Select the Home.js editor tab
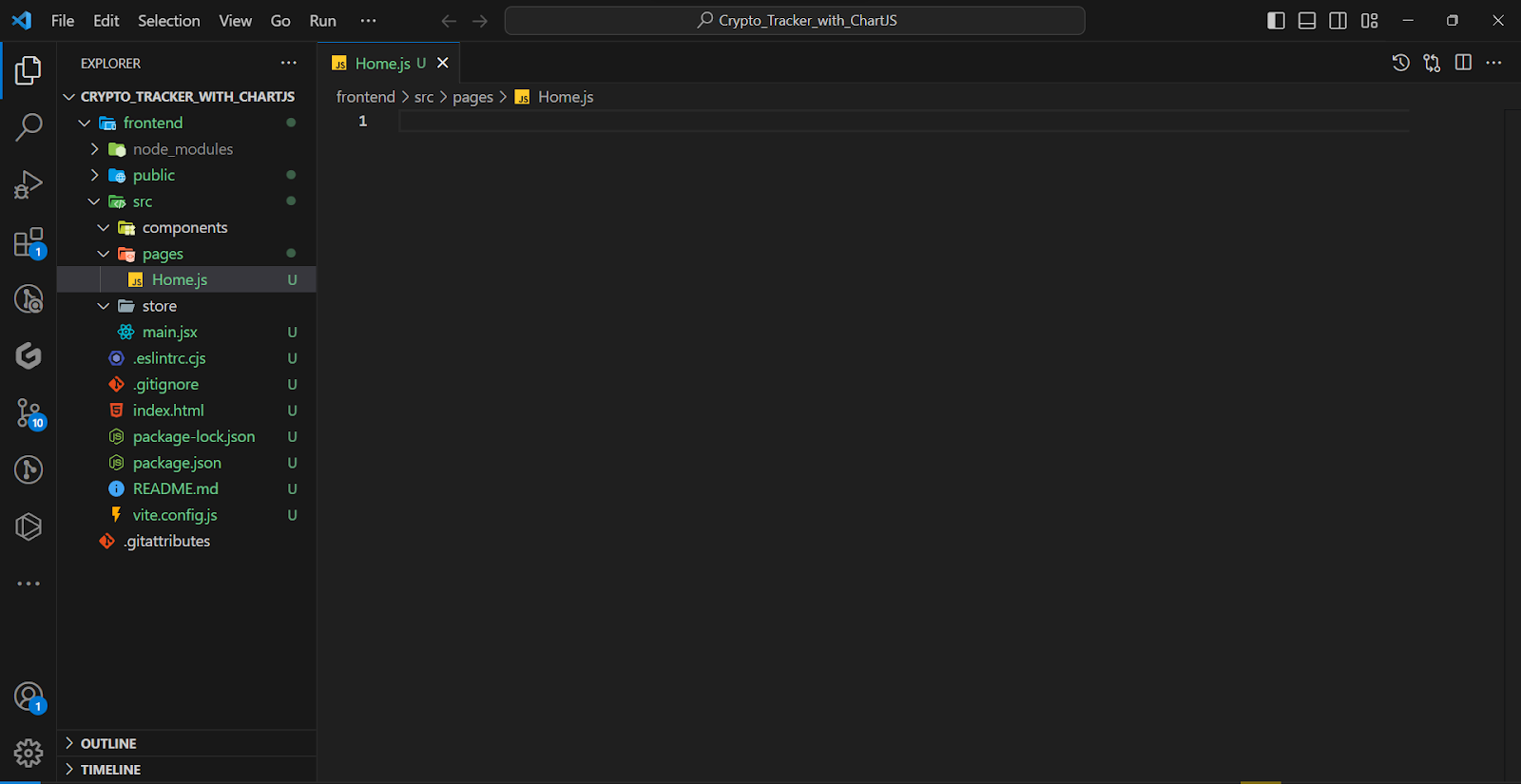The height and width of the screenshot is (784, 1521). (x=382, y=64)
